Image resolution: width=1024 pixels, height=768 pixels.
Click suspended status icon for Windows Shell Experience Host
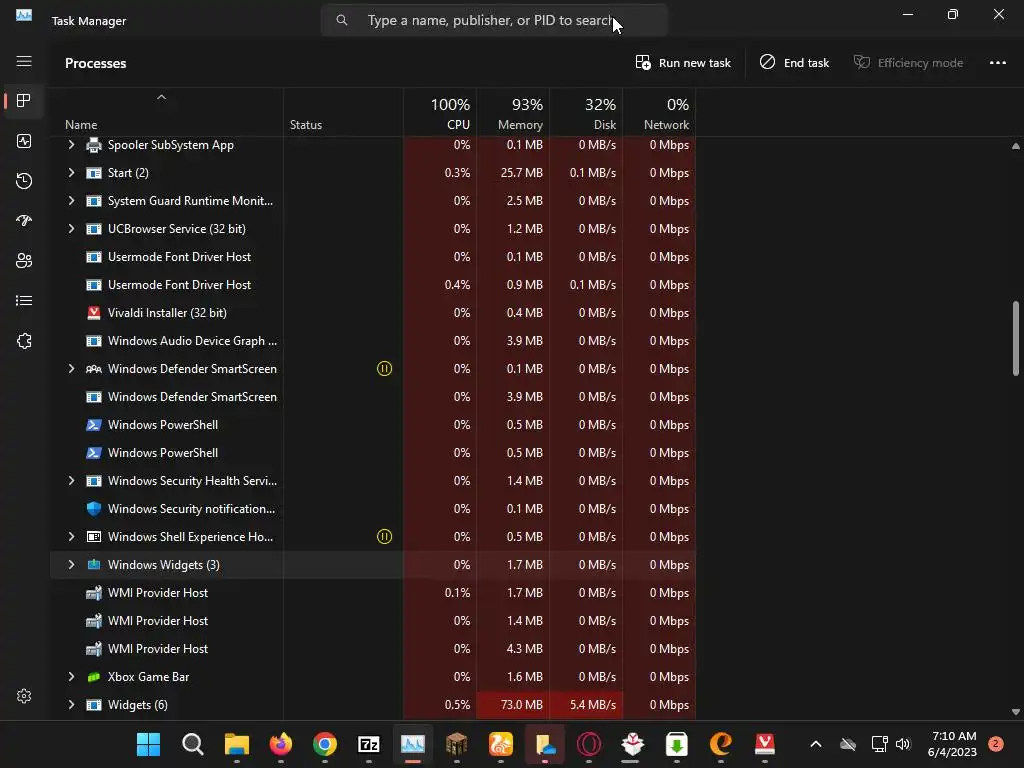coord(385,537)
